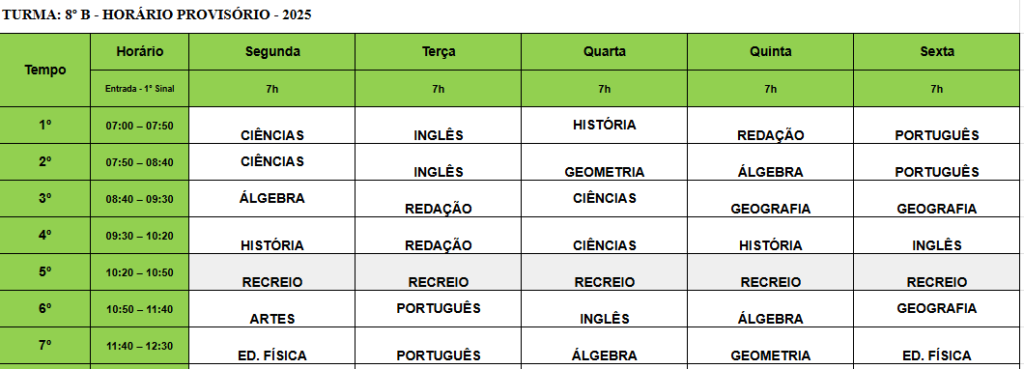Click ÁLGEBRA in Segunda third period

(272, 198)
